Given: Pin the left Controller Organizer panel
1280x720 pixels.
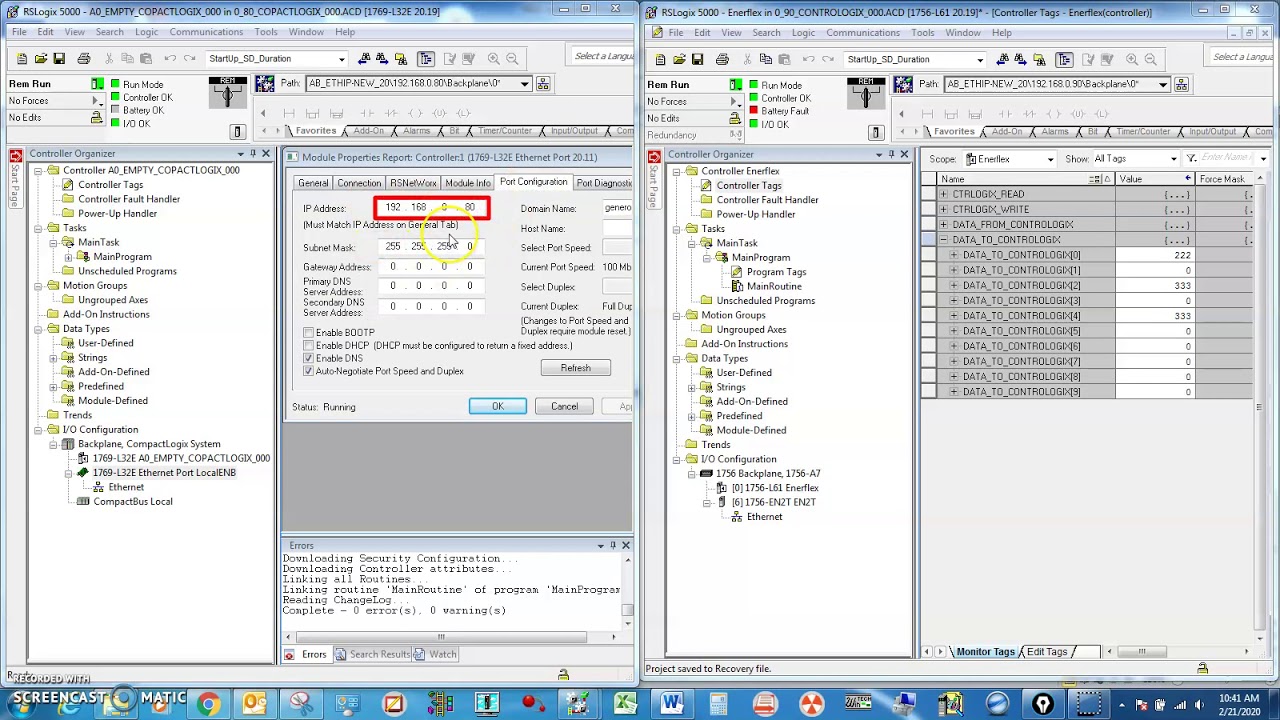Looking at the screenshot, I should [x=253, y=154].
